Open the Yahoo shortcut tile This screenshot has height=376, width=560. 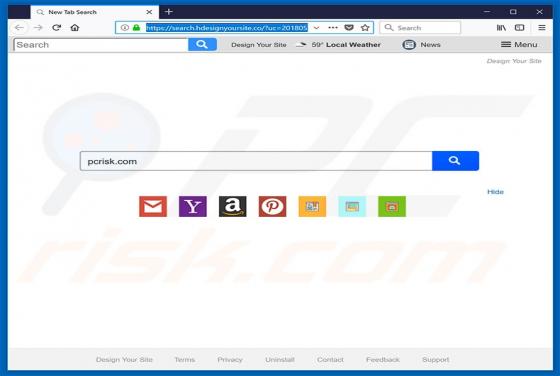[193, 206]
